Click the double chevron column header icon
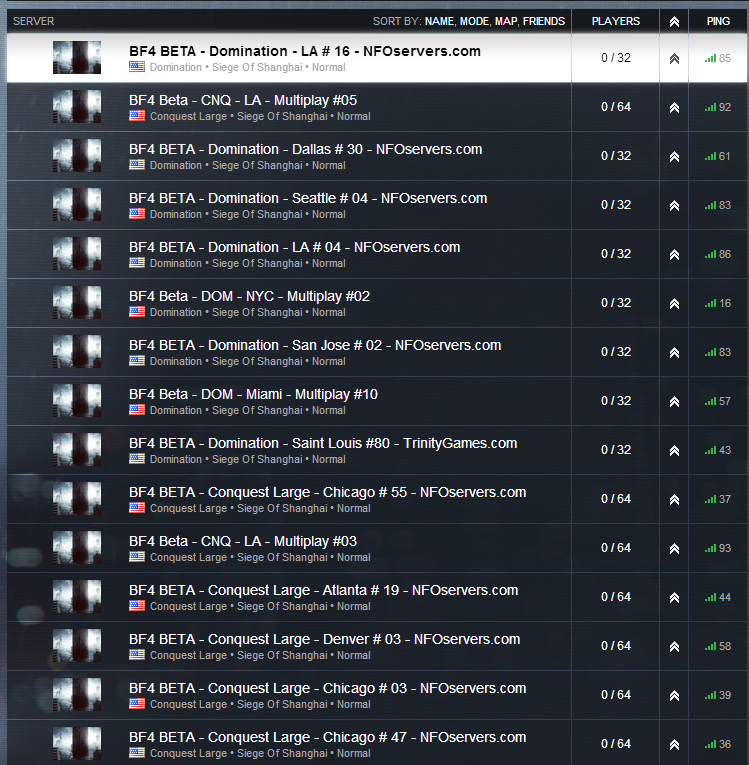Screen dimensions: 749x765 [674, 21]
